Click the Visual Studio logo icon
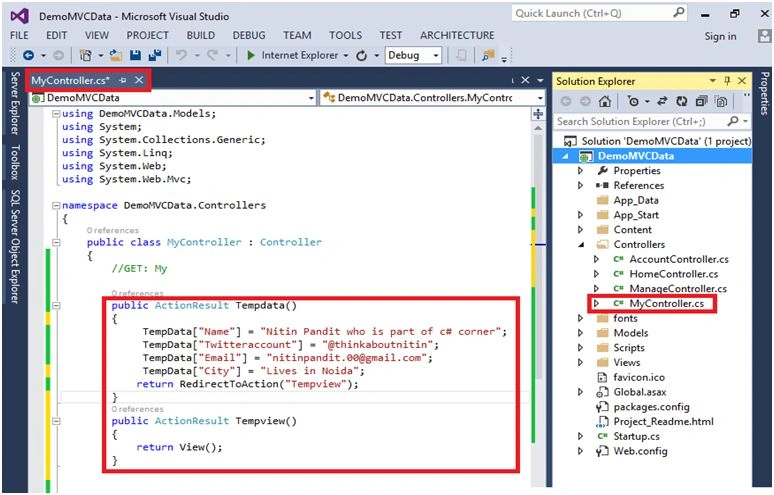Viewport: 774px width, 495px height. pyautogui.click(x=20, y=16)
